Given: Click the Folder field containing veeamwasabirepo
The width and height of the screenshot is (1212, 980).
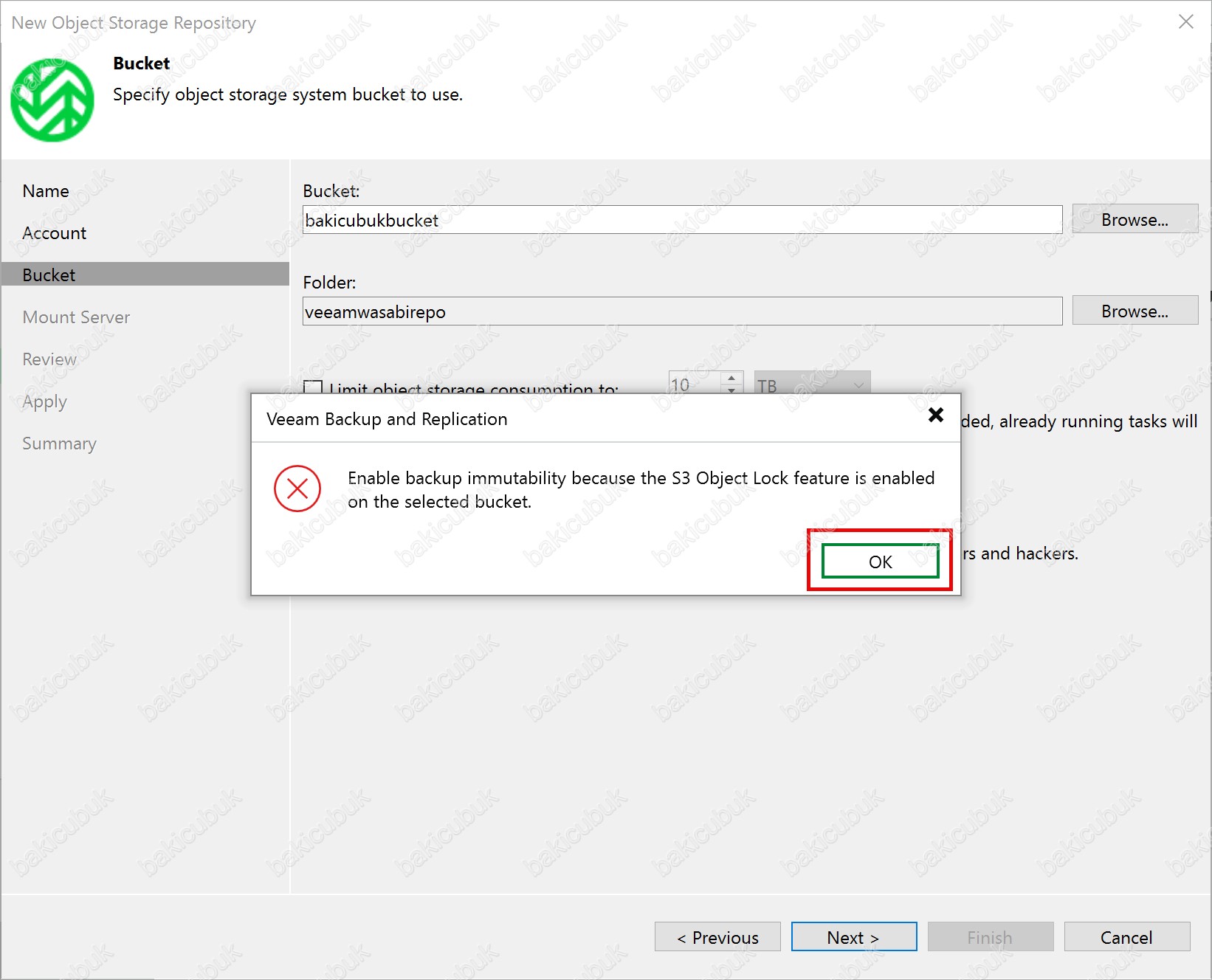Looking at the screenshot, I should 681,311.
